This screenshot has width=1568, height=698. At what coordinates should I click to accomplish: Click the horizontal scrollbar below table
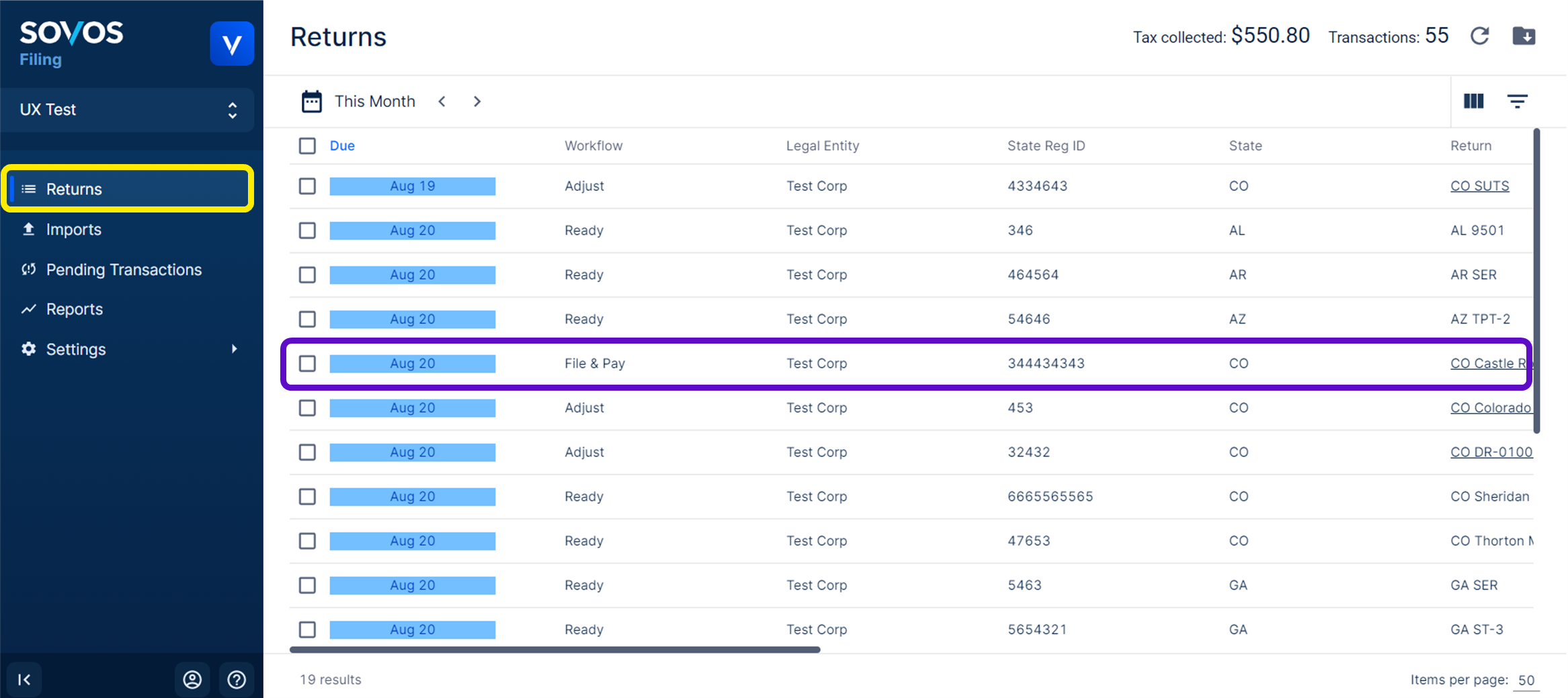554,650
